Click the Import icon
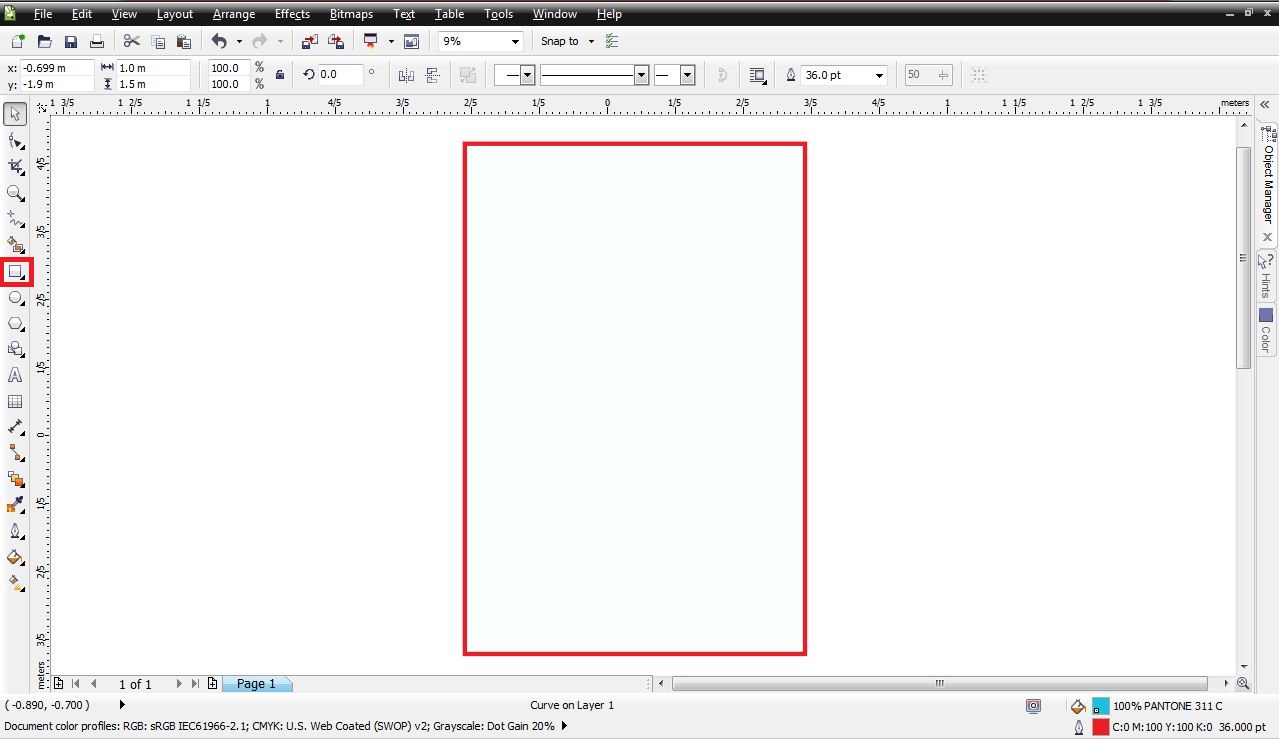 click(x=309, y=41)
